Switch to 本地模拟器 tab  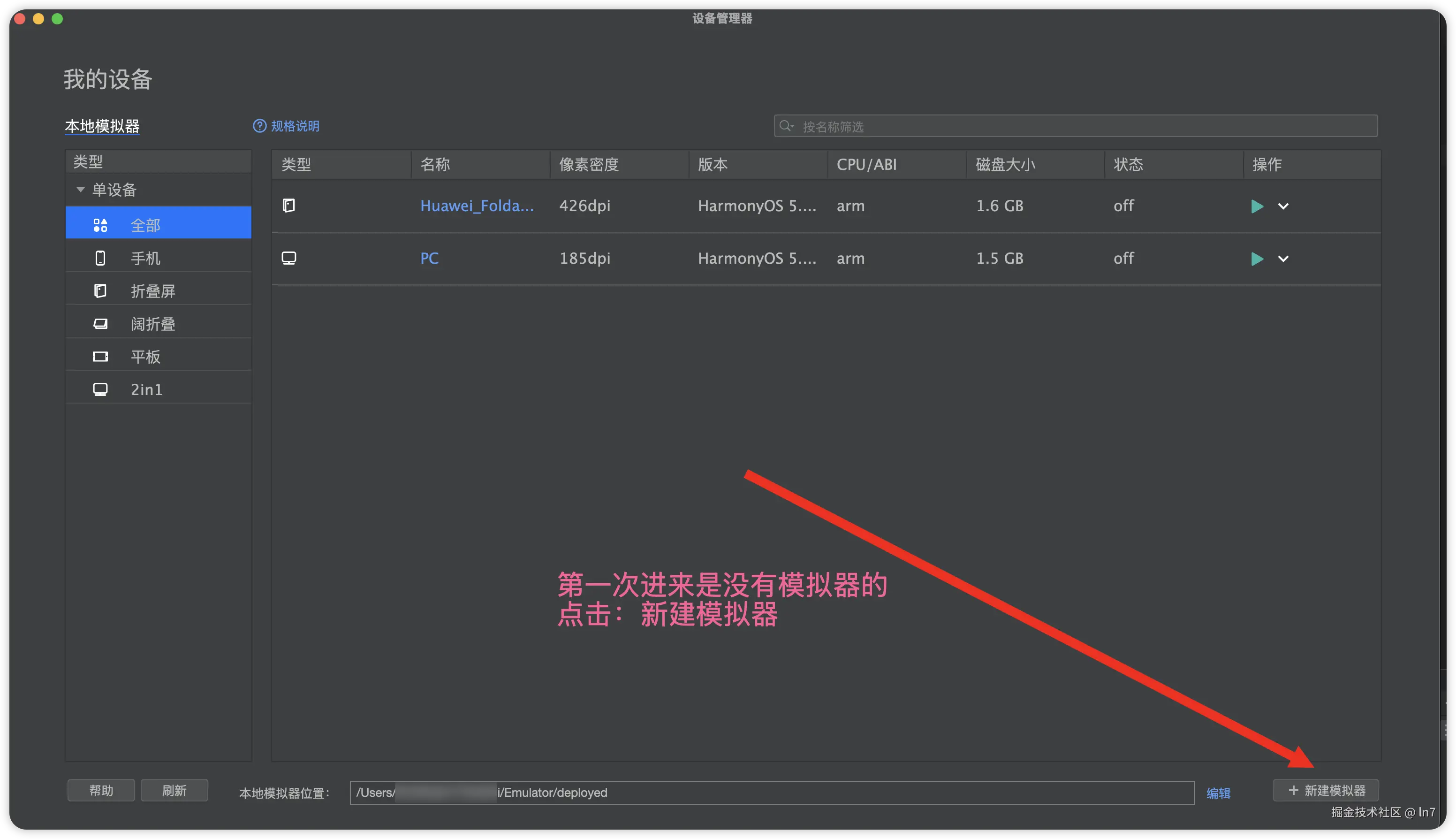click(x=102, y=126)
